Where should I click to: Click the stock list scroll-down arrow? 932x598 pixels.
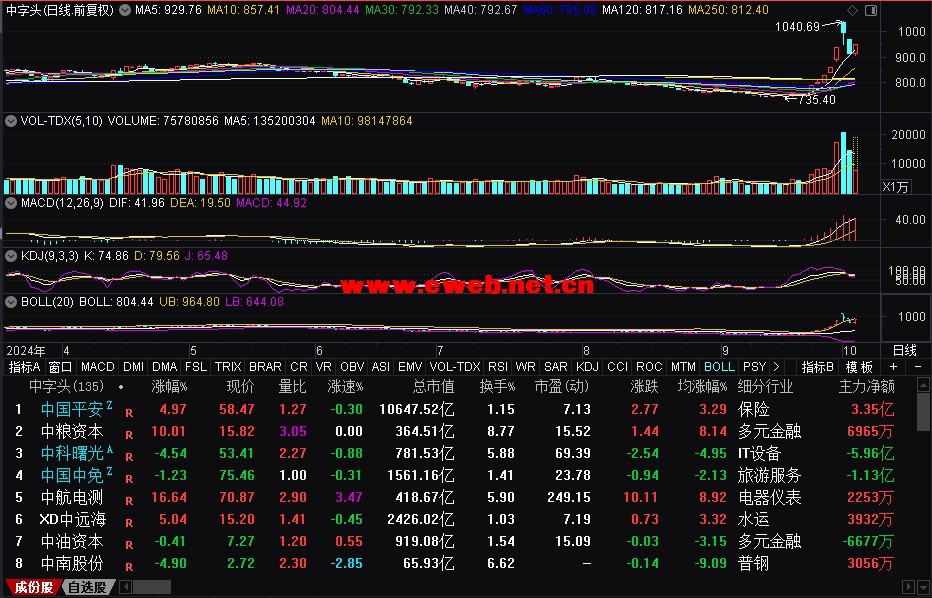[x=922, y=587]
